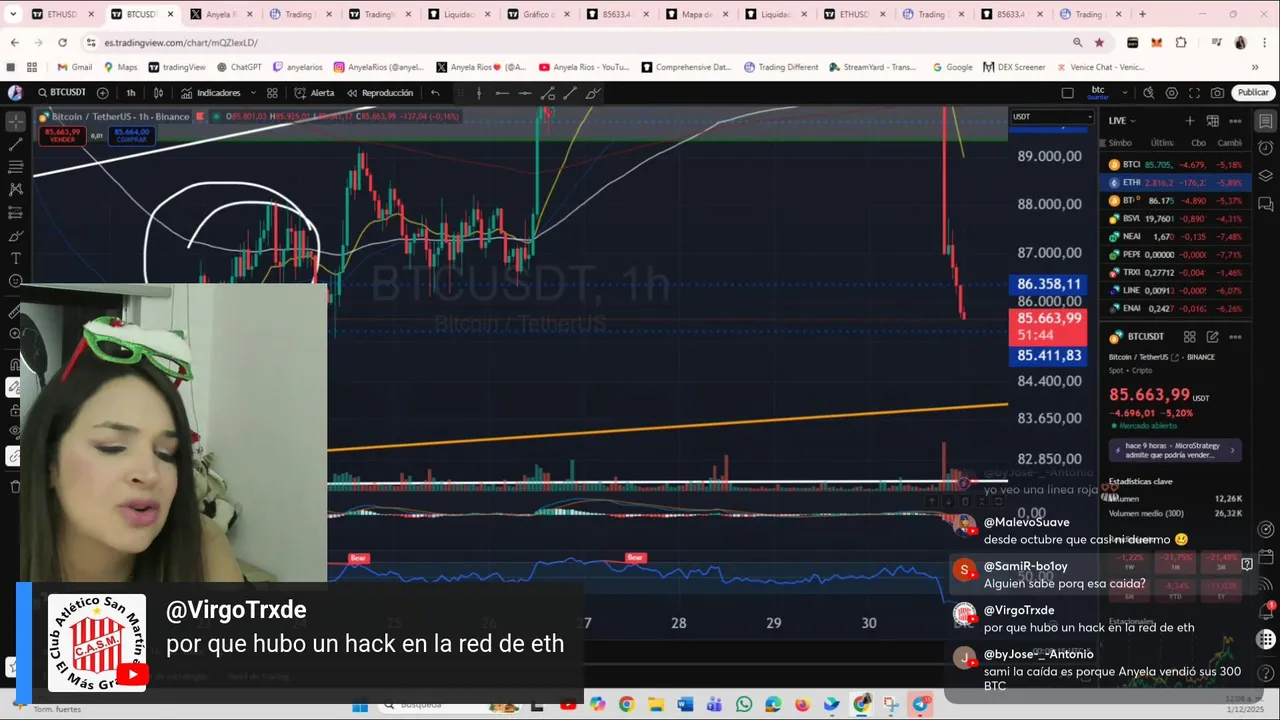Expand the LIVE watchlist dropdown
The width and height of the screenshot is (1280, 720).
pyautogui.click(x=1123, y=120)
